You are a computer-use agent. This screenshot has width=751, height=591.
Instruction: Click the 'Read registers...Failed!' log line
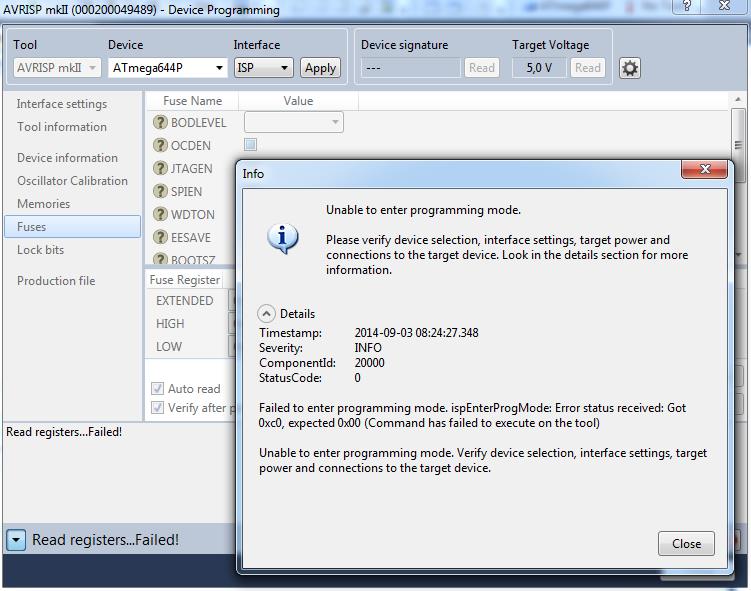point(64,432)
